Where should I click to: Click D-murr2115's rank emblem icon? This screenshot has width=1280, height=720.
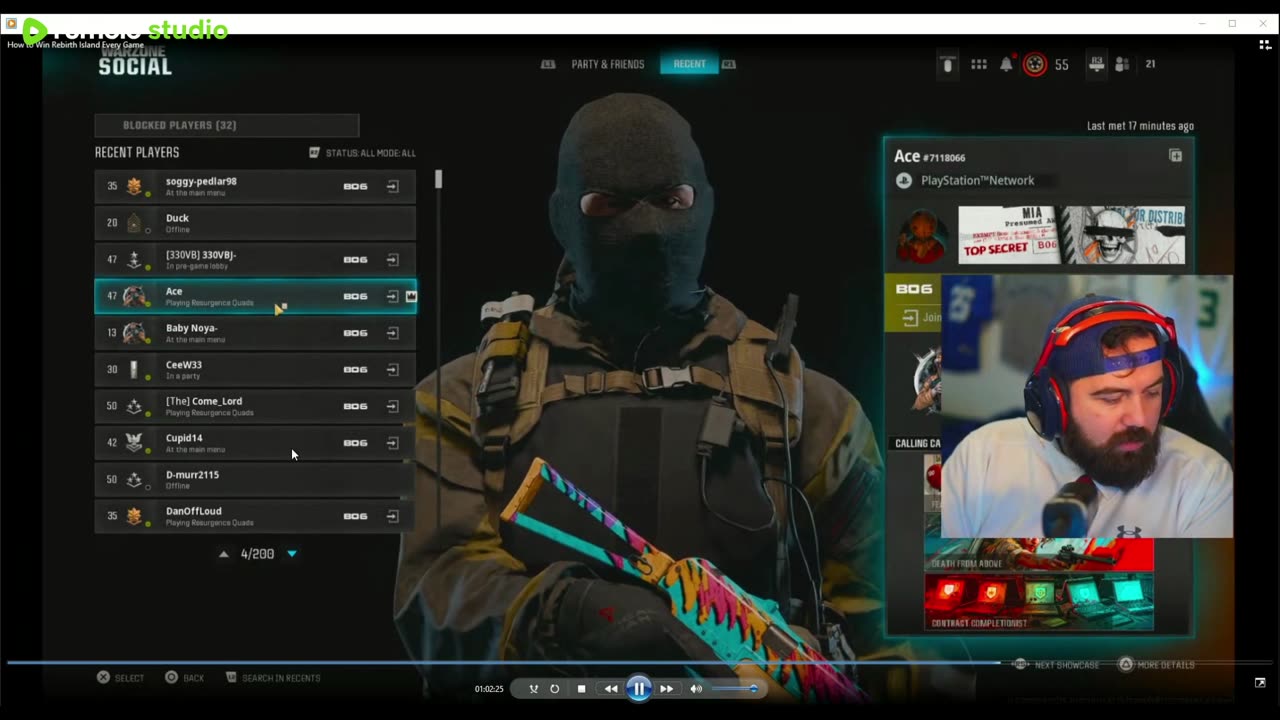(134, 479)
